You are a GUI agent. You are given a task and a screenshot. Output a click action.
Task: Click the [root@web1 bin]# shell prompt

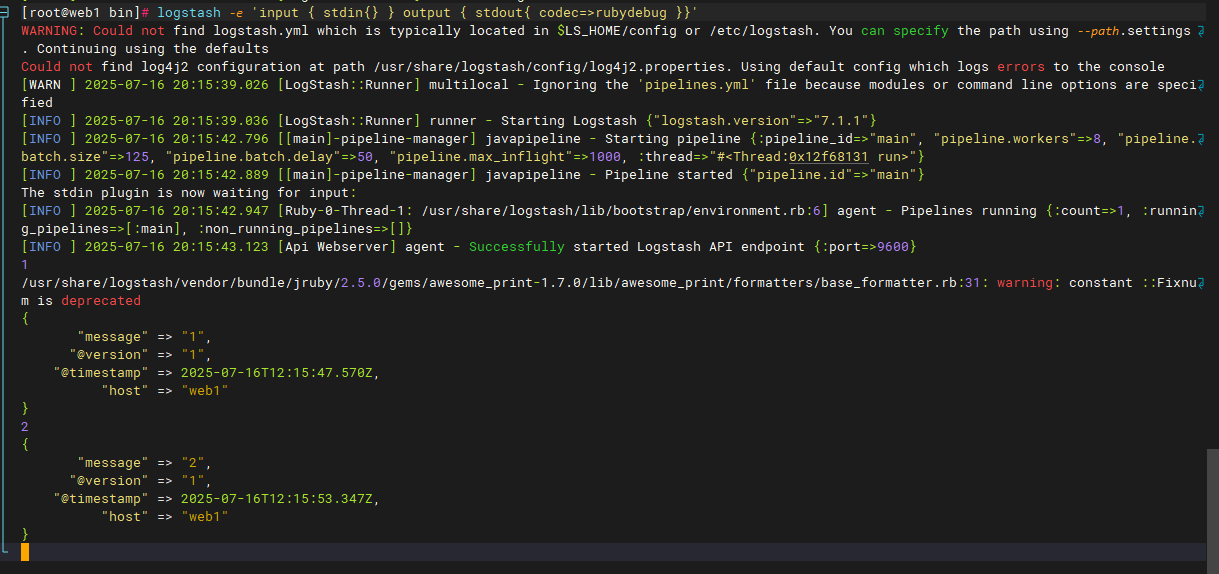tap(85, 12)
